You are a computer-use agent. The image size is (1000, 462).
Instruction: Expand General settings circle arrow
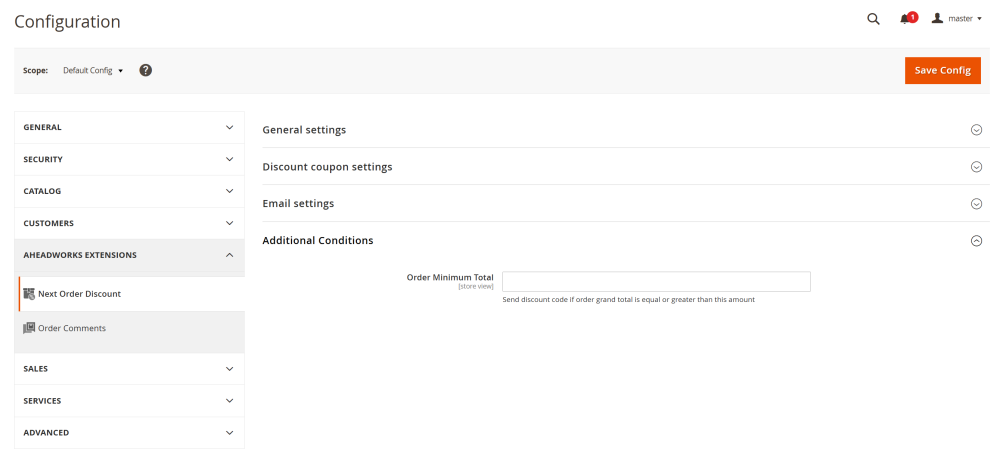(976, 130)
